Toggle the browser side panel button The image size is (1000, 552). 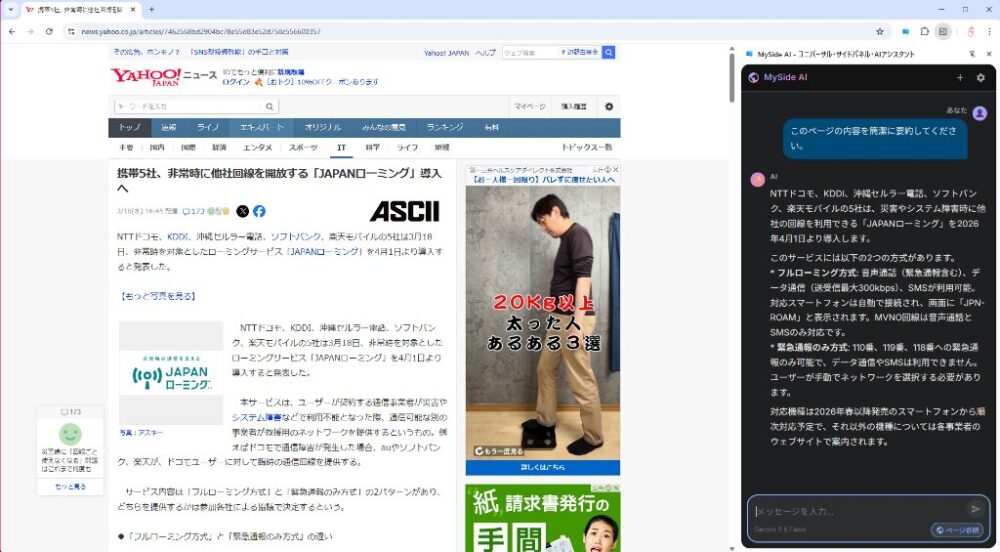tap(943, 31)
